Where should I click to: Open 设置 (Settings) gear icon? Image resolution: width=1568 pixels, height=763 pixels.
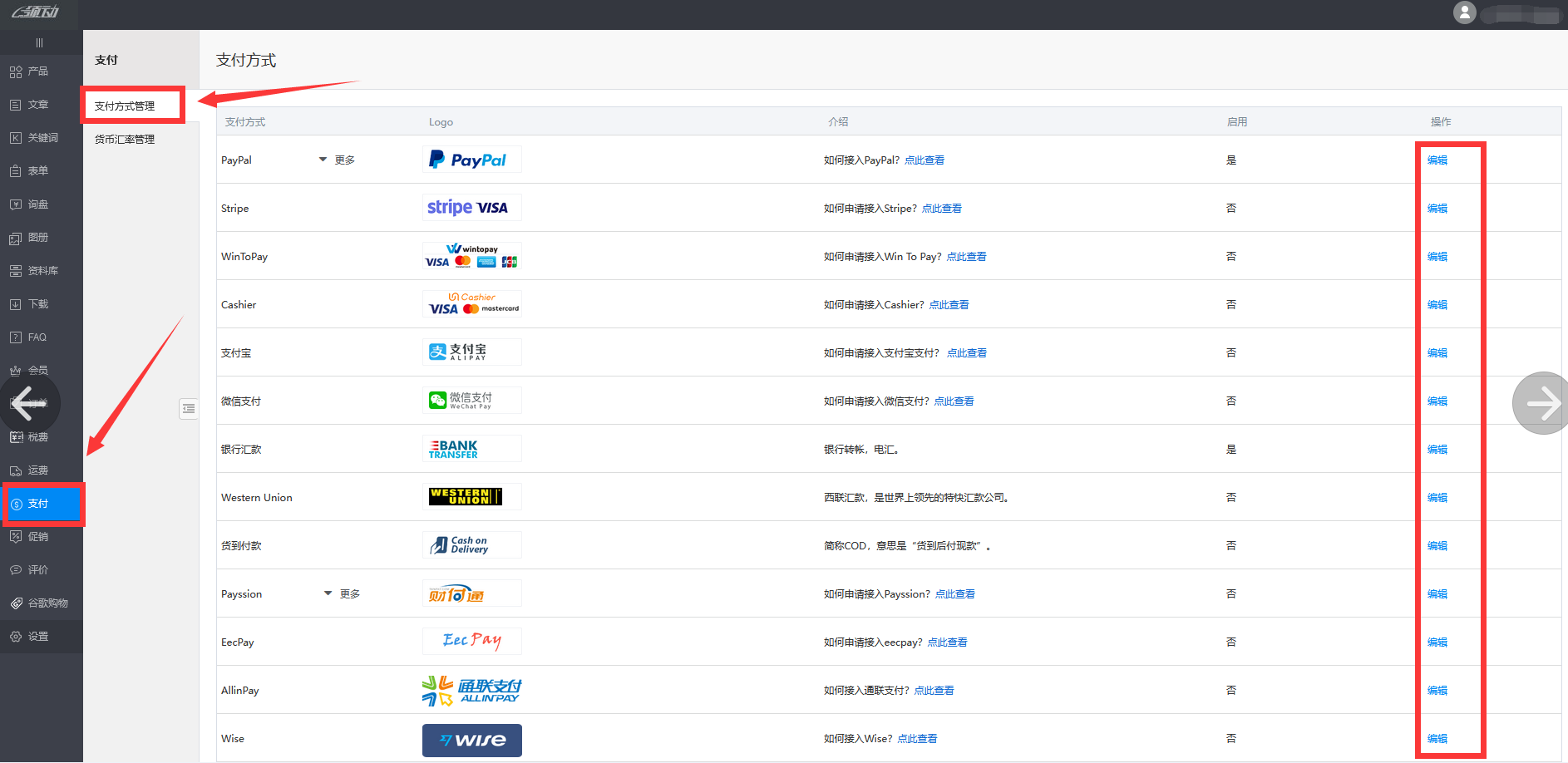(16, 637)
